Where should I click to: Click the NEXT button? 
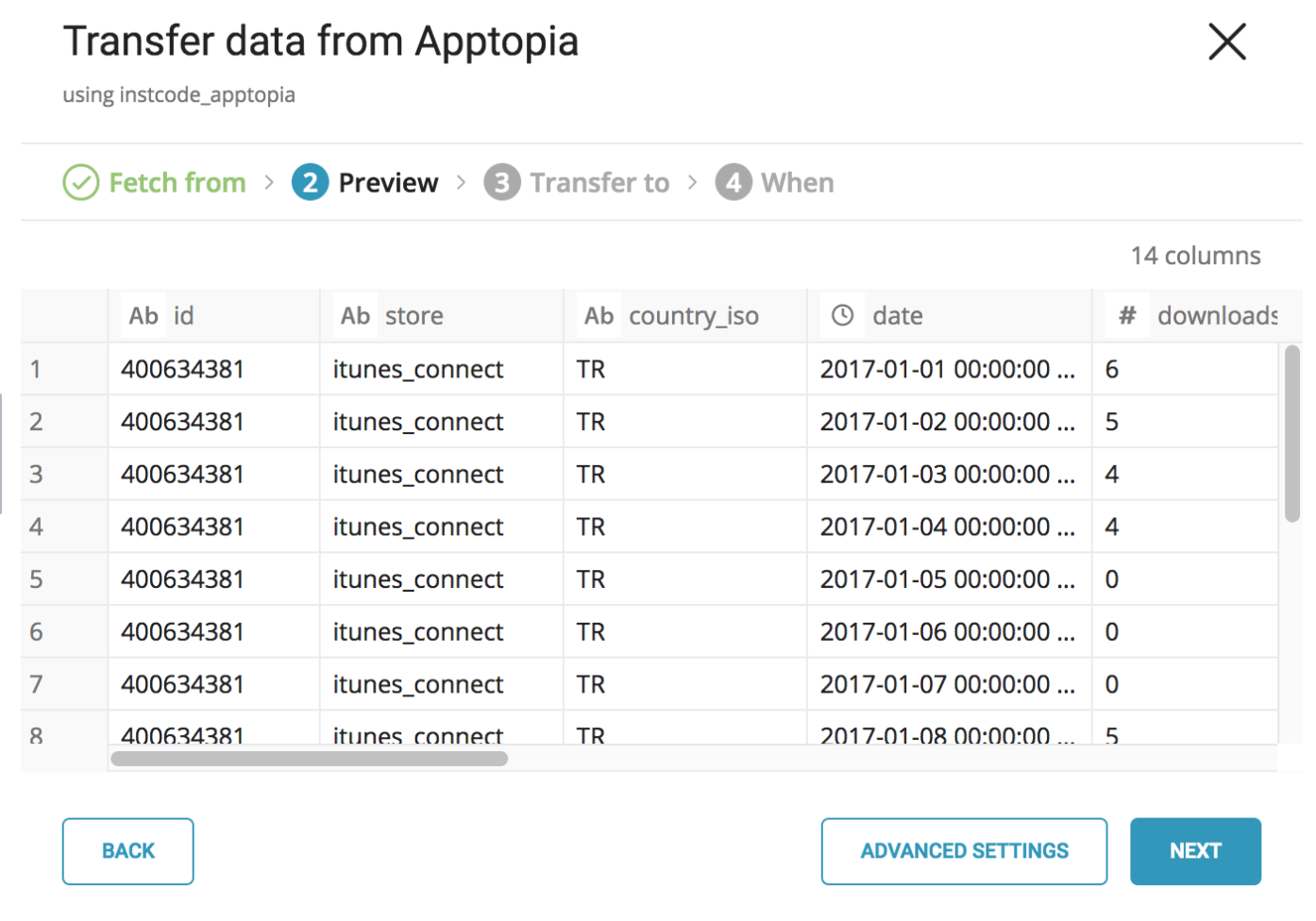pyautogui.click(x=1195, y=851)
